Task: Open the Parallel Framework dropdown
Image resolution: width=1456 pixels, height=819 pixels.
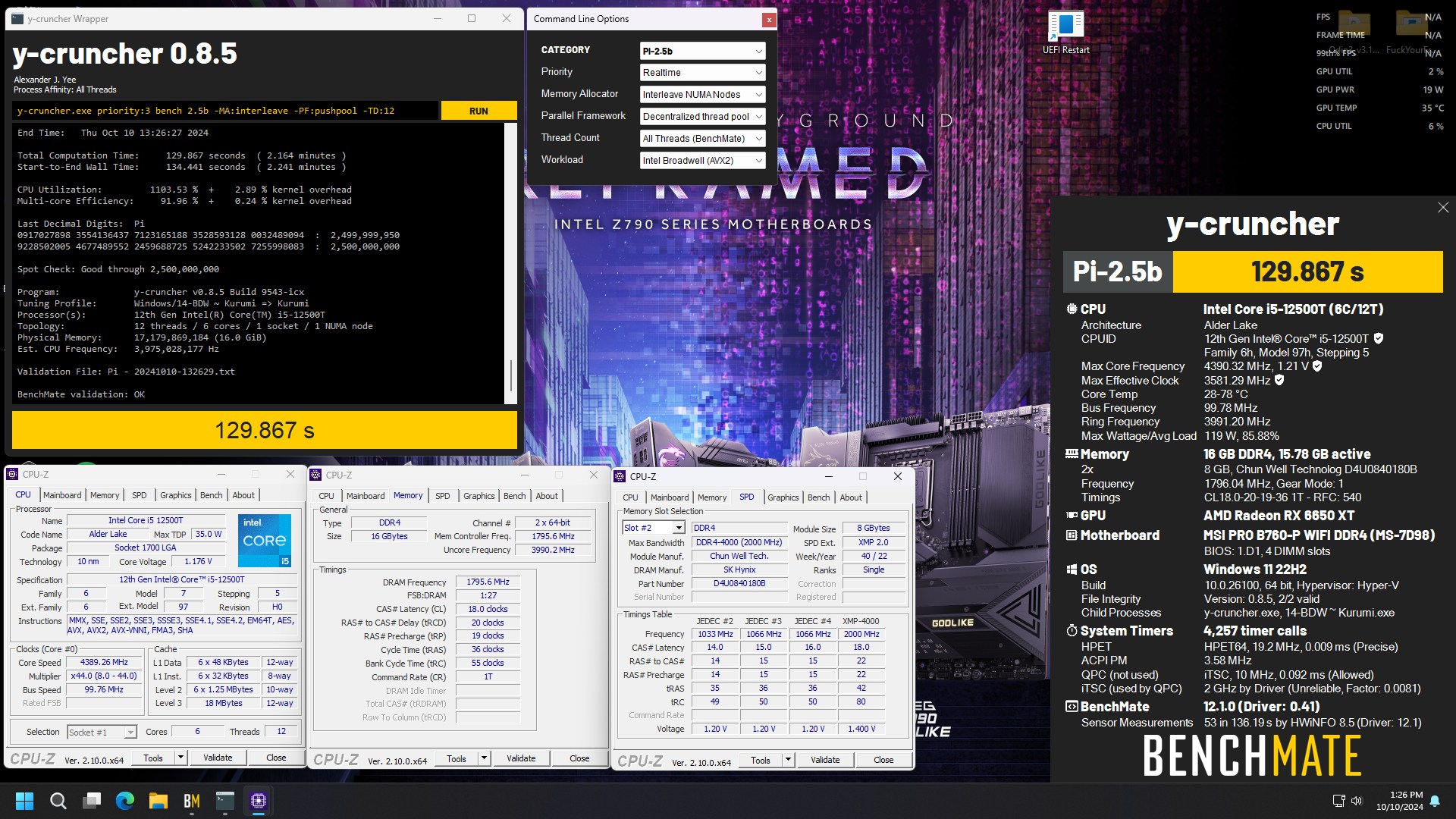Action: [x=702, y=117]
